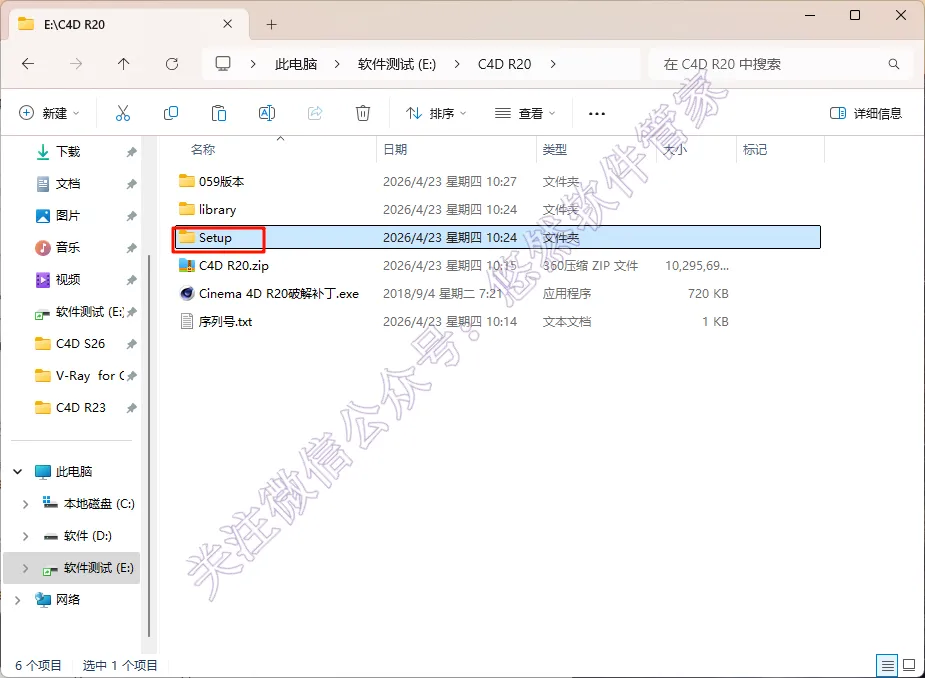Open C4D S26 pinned folder
Viewport: 925px width, 678px height.
click(80, 343)
